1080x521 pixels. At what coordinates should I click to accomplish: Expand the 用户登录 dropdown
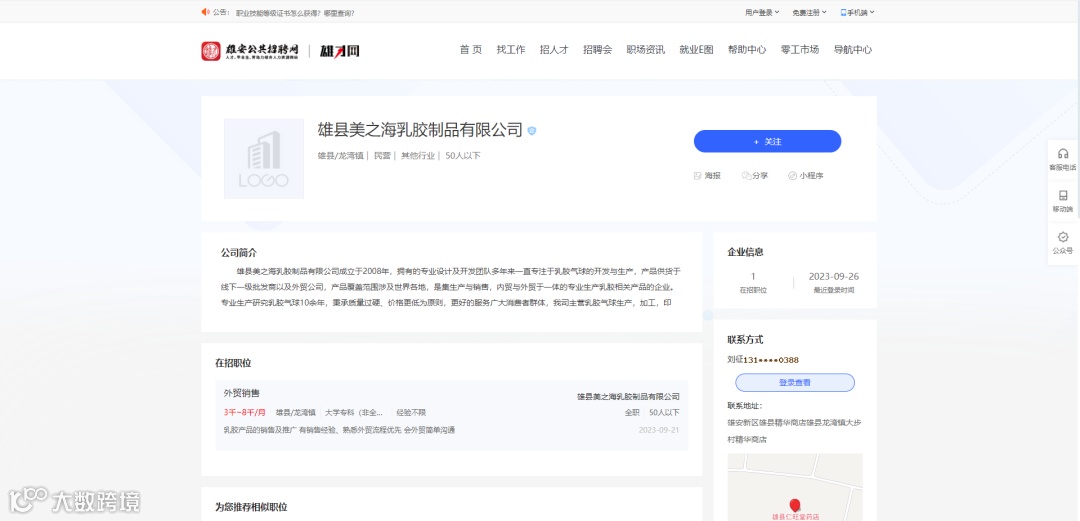click(x=762, y=12)
